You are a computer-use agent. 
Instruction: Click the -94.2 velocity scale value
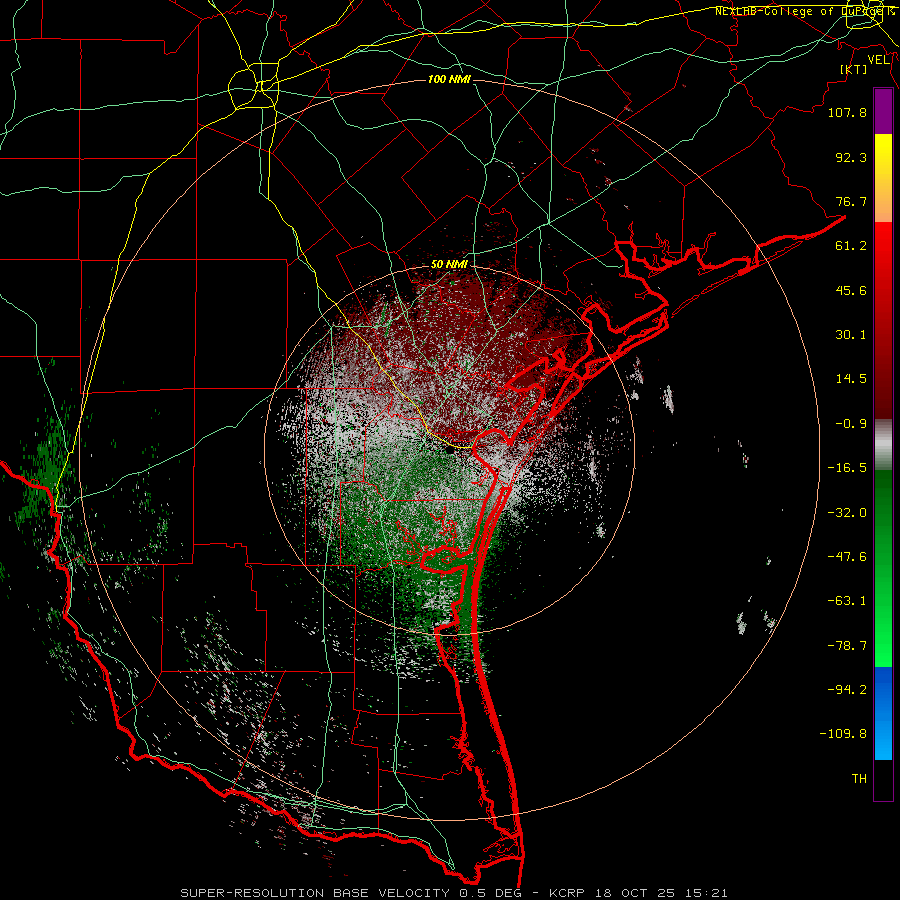coord(847,690)
